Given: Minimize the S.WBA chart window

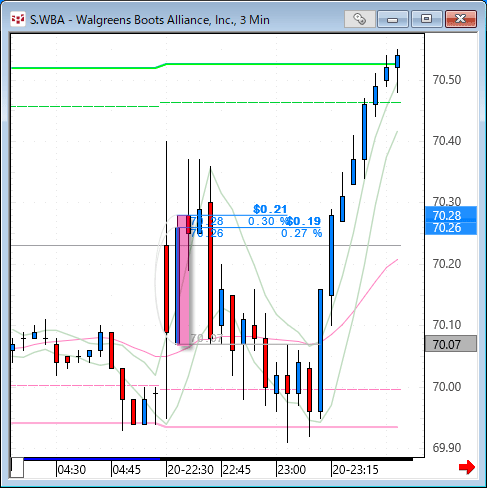Looking at the screenshot, I should (x=393, y=19).
